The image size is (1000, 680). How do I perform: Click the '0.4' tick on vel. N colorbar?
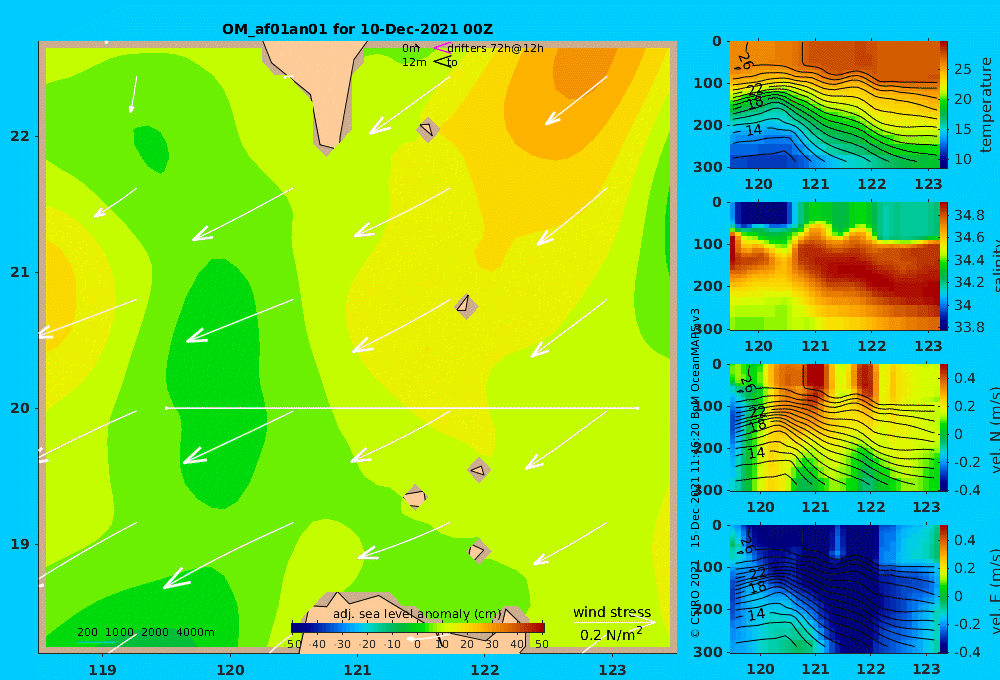pyautogui.click(x=965, y=378)
